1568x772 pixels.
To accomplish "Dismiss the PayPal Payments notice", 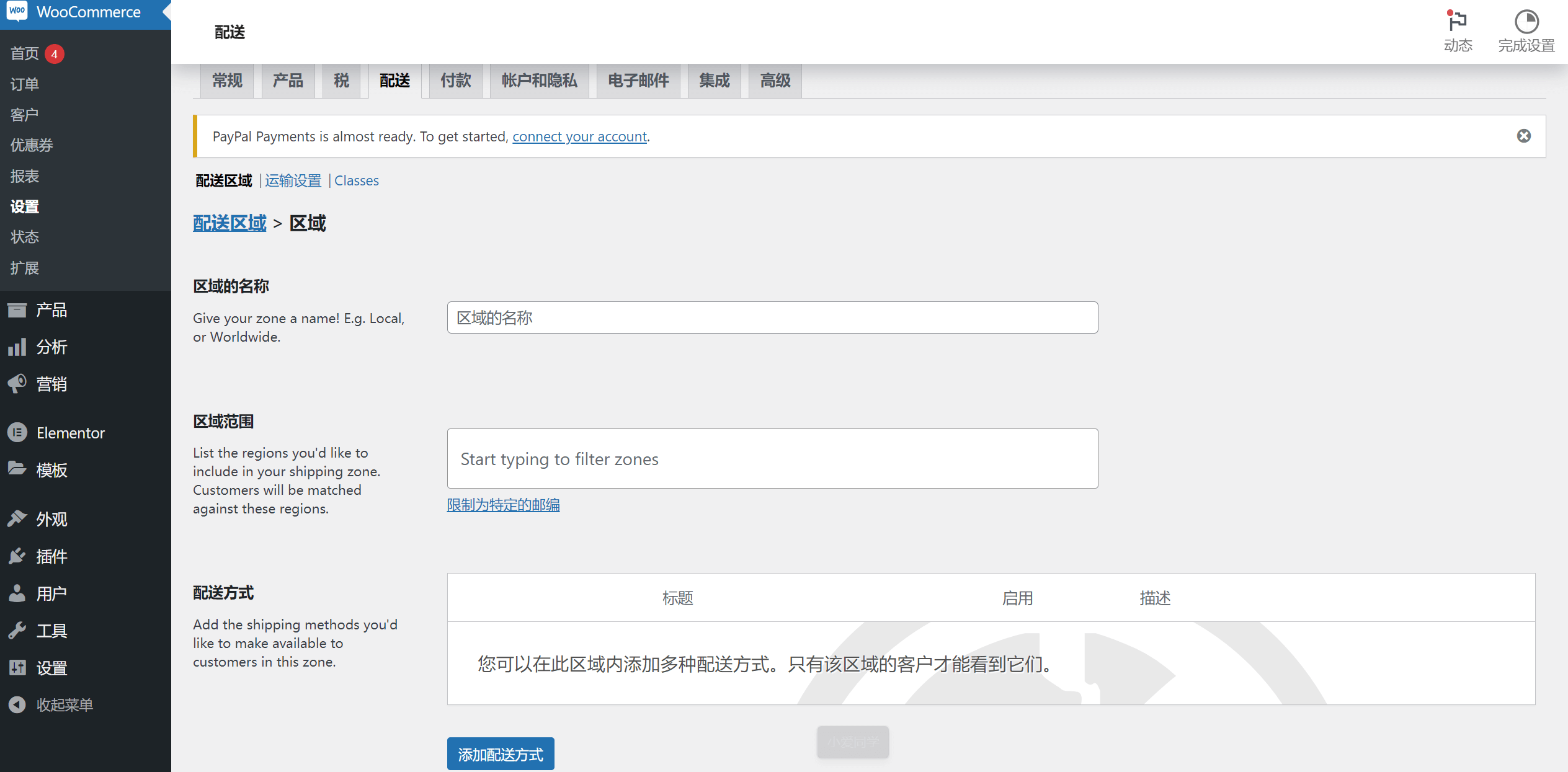I will [x=1523, y=136].
